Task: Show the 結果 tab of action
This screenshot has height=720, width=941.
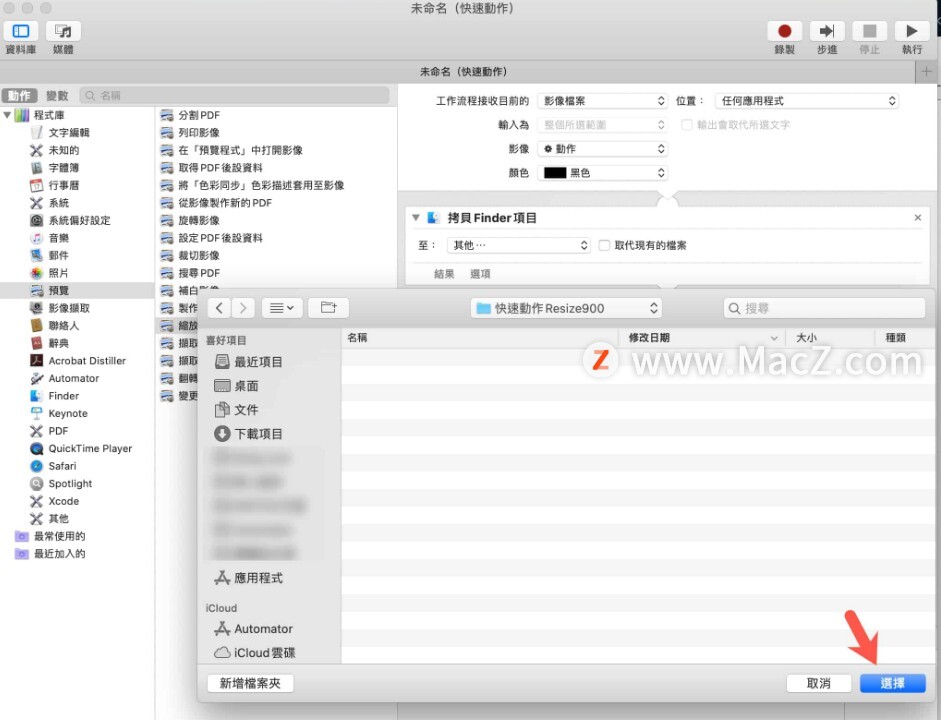Action: (x=444, y=274)
